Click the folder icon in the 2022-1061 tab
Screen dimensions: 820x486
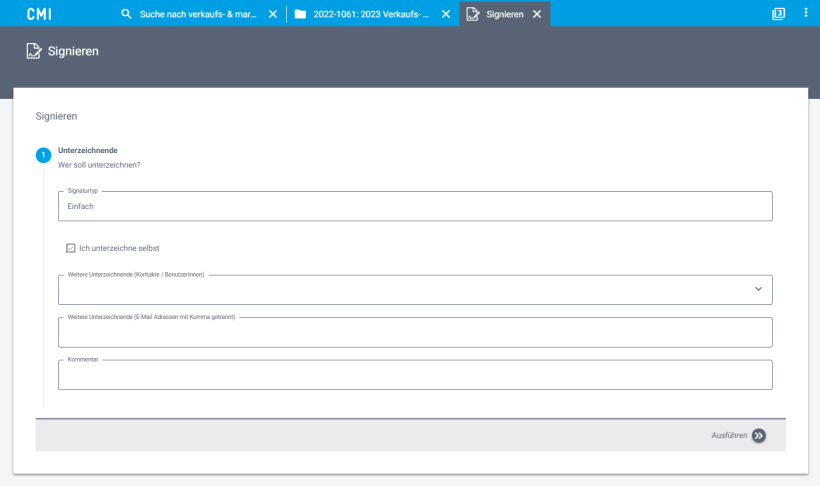point(300,14)
